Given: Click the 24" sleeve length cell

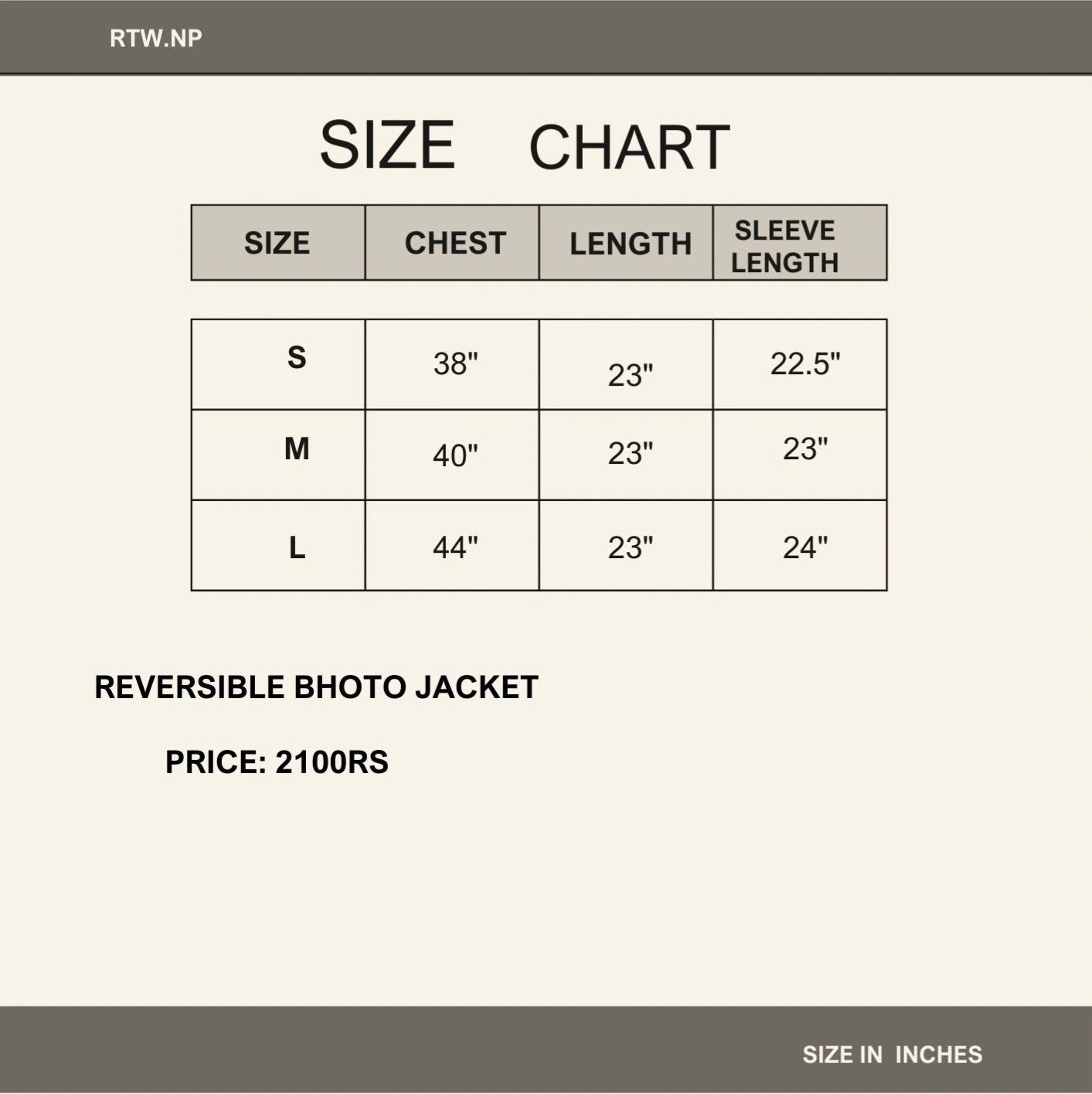Looking at the screenshot, I should pyautogui.click(x=805, y=547).
